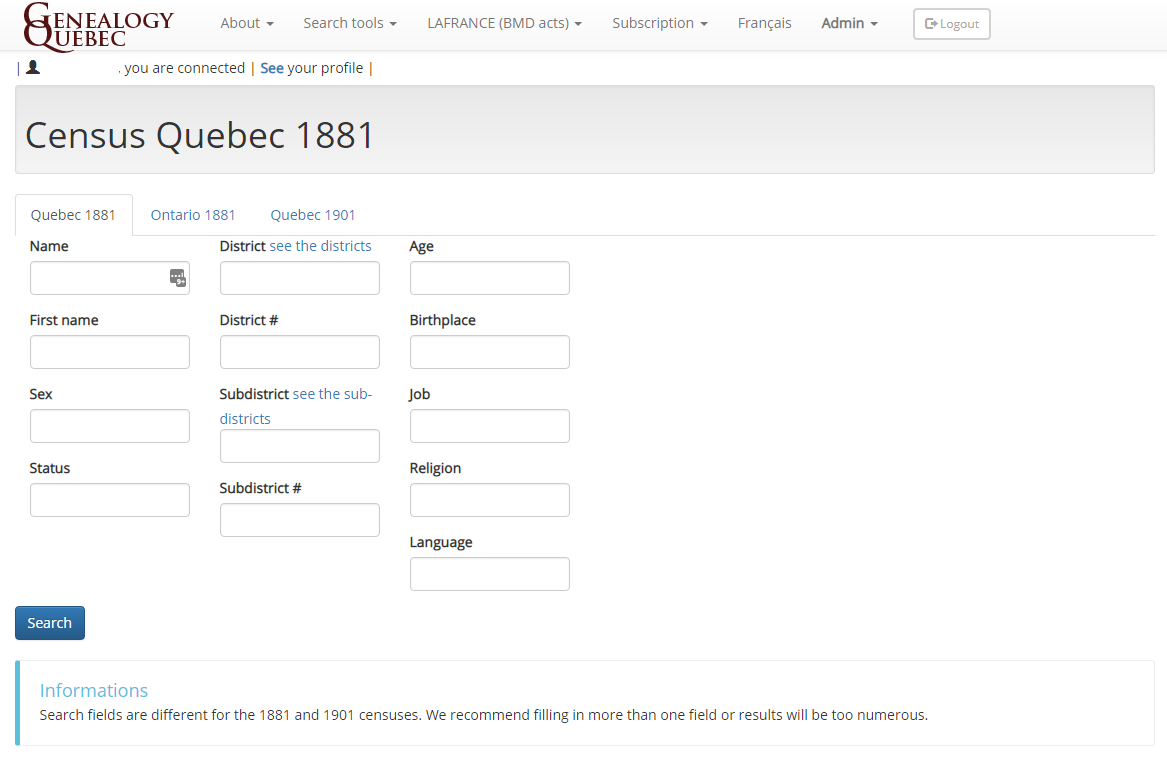Viewport: 1167px width, 763px height.
Task: Focus the Job input field
Action: click(490, 426)
